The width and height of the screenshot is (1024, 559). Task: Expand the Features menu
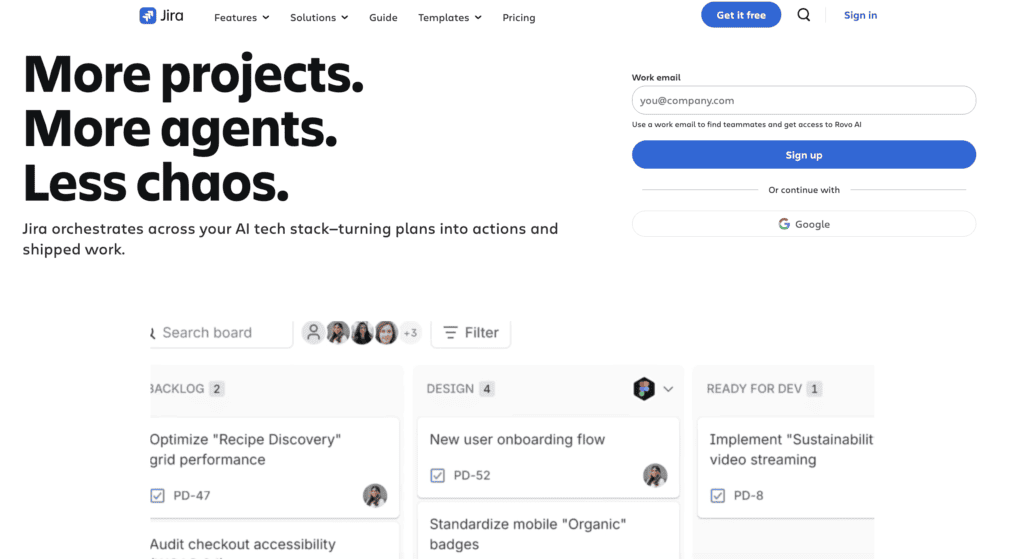click(x=242, y=18)
